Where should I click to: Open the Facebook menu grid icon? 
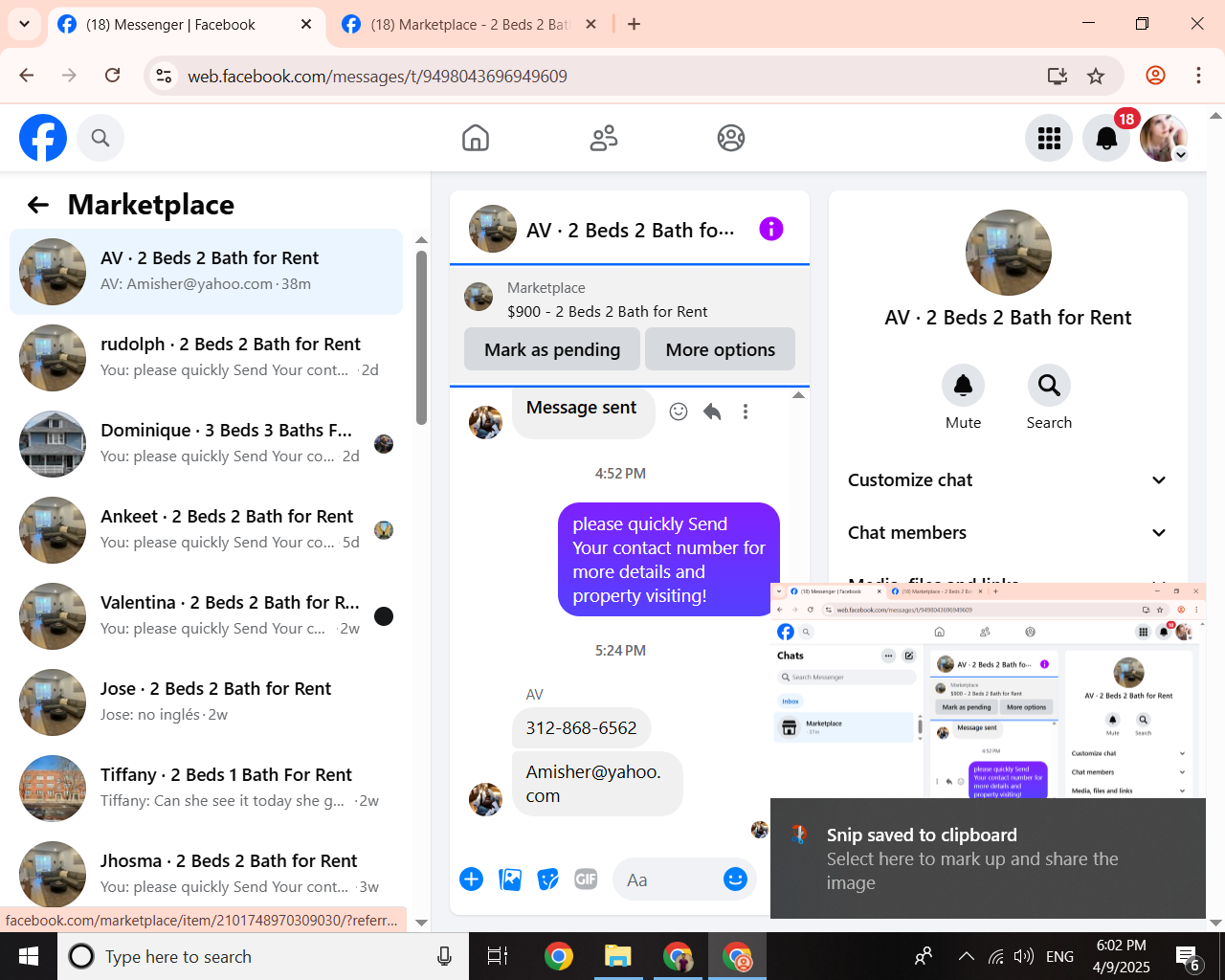(1049, 138)
